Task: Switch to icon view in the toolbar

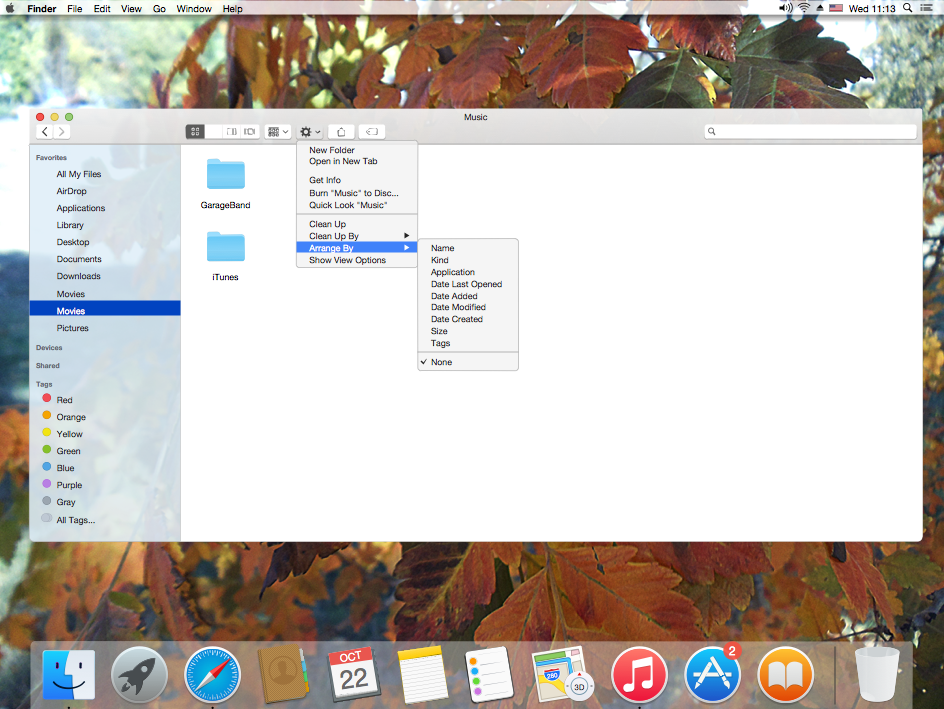Action: tap(194, 131)
